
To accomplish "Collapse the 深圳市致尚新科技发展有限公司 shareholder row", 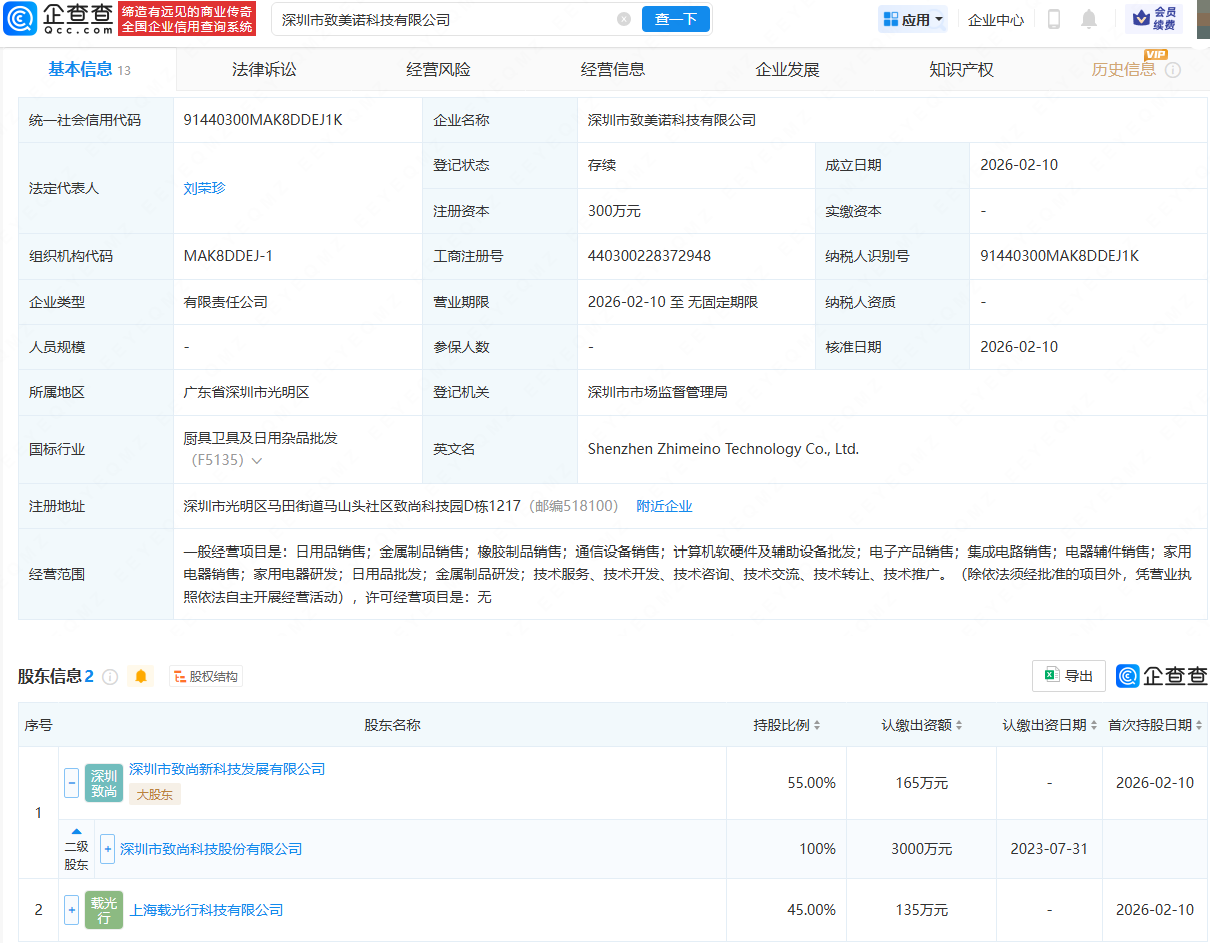I will (71, 783).
